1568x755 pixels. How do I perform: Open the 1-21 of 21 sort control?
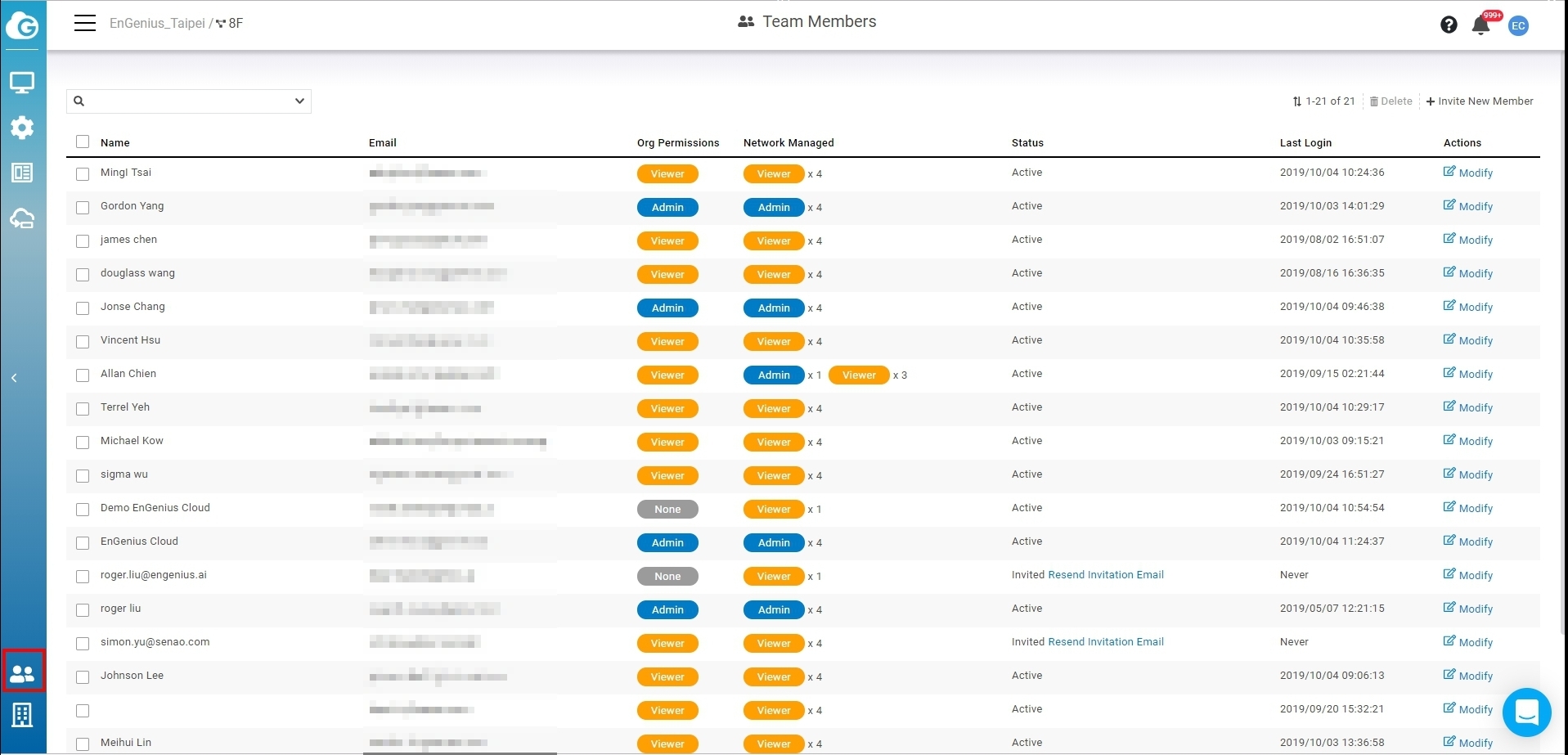click(x=1323, y=101)
